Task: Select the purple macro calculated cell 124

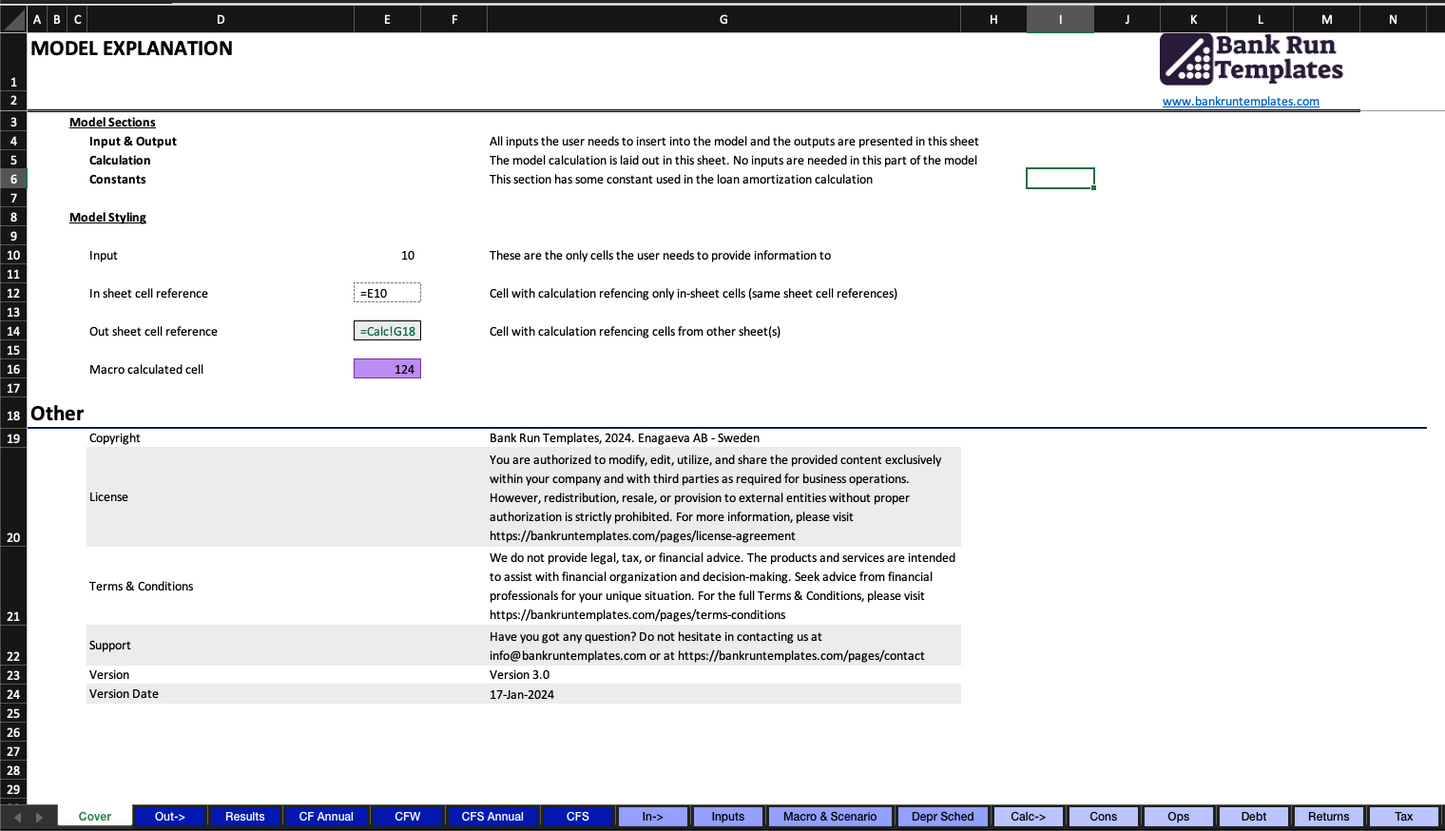Action: (x=387, y=369)
